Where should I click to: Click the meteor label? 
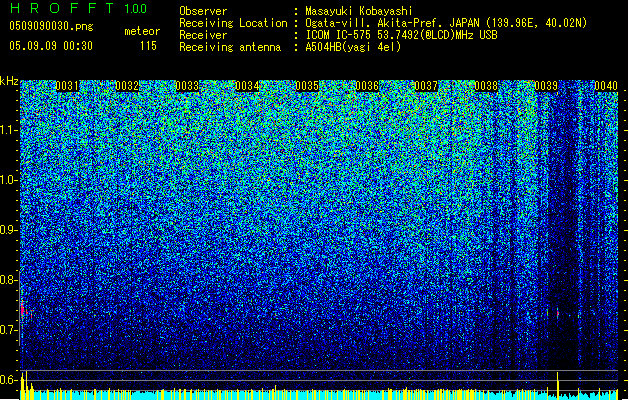coord(142,31)
